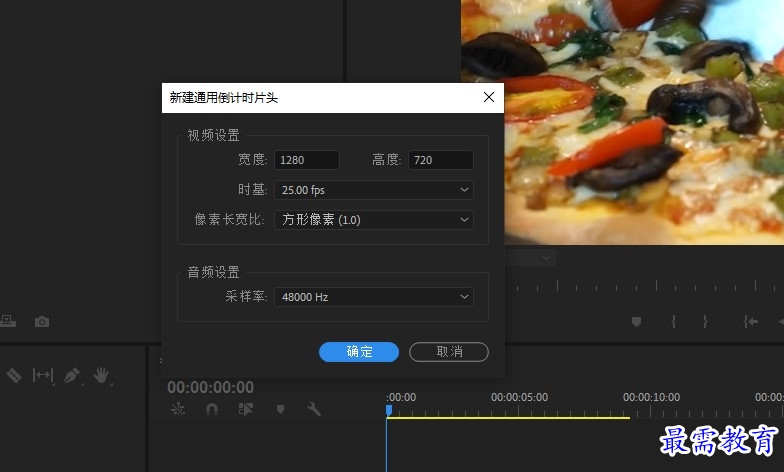Toggle Linked Selection in the timeline

pos(246,410)
